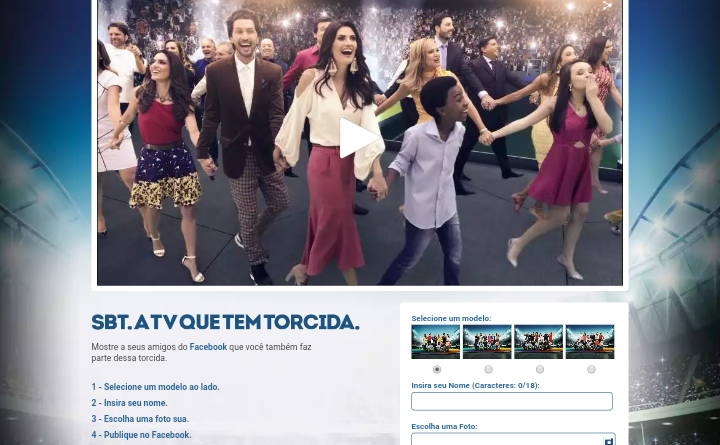Viewport: 720px width, 445px height.
Task: Click the 'Escolha uma Foto' file field
Action: 505,439
